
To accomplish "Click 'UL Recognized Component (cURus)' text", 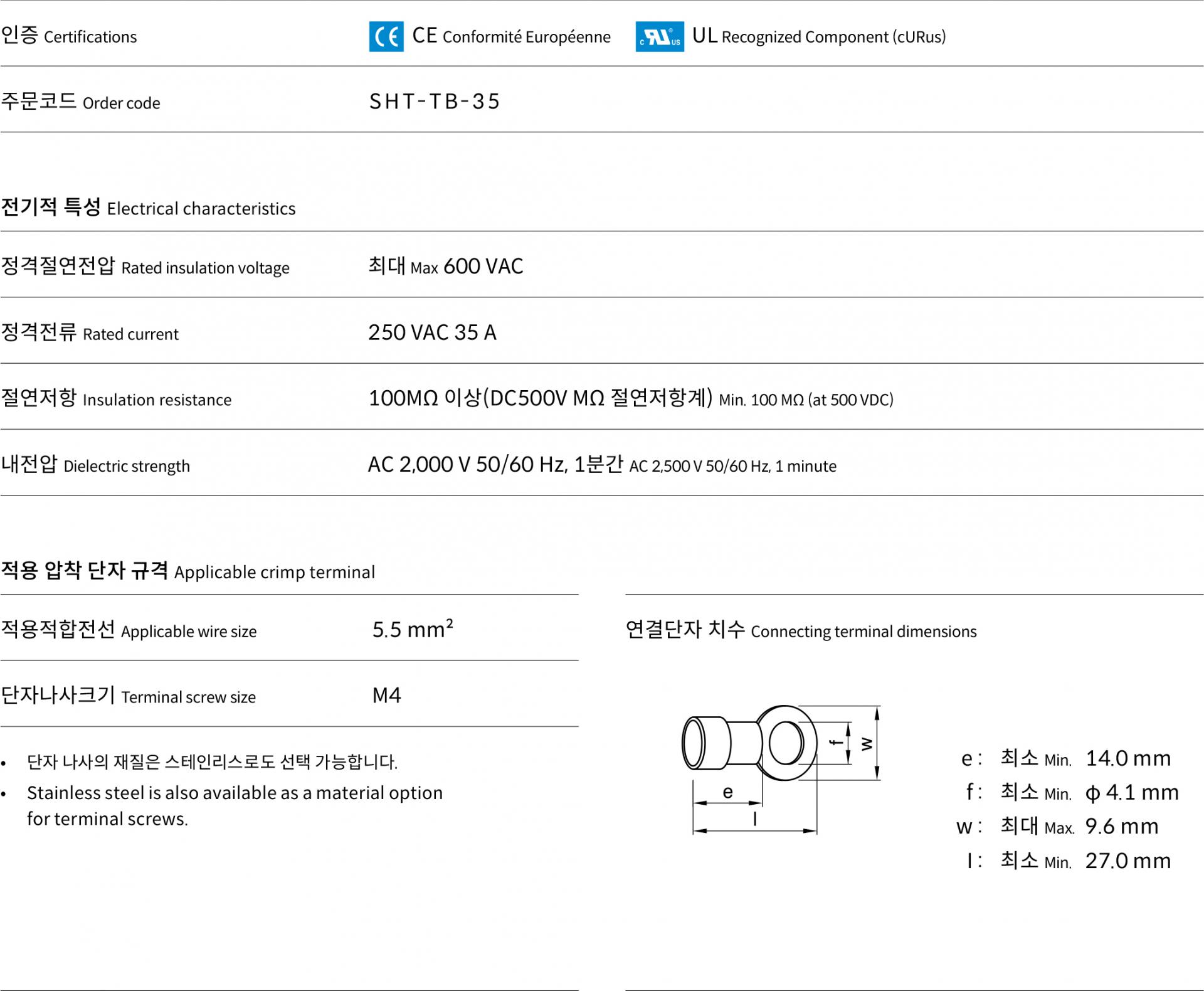I will point(819,36).
